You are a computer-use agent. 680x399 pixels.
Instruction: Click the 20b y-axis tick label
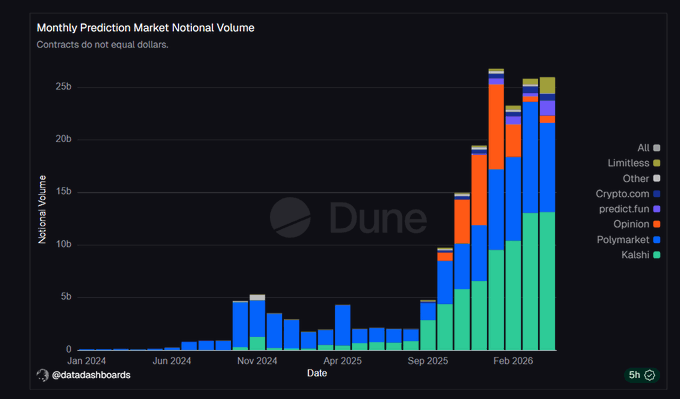[63, 139]
